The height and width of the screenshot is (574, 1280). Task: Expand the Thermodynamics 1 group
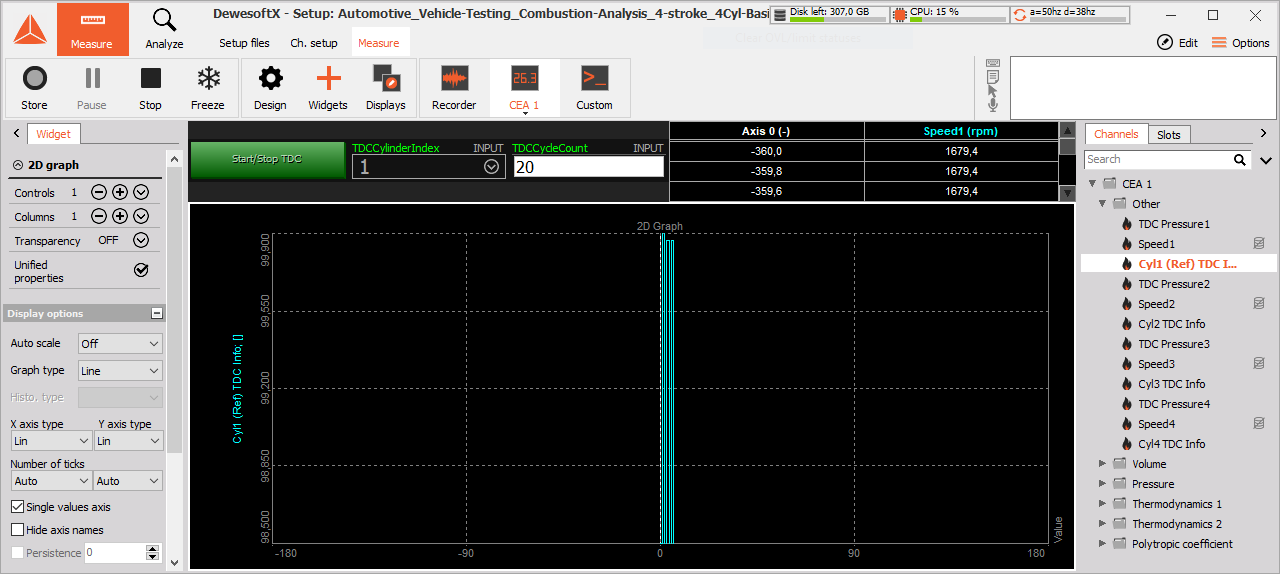point(1103,504)
